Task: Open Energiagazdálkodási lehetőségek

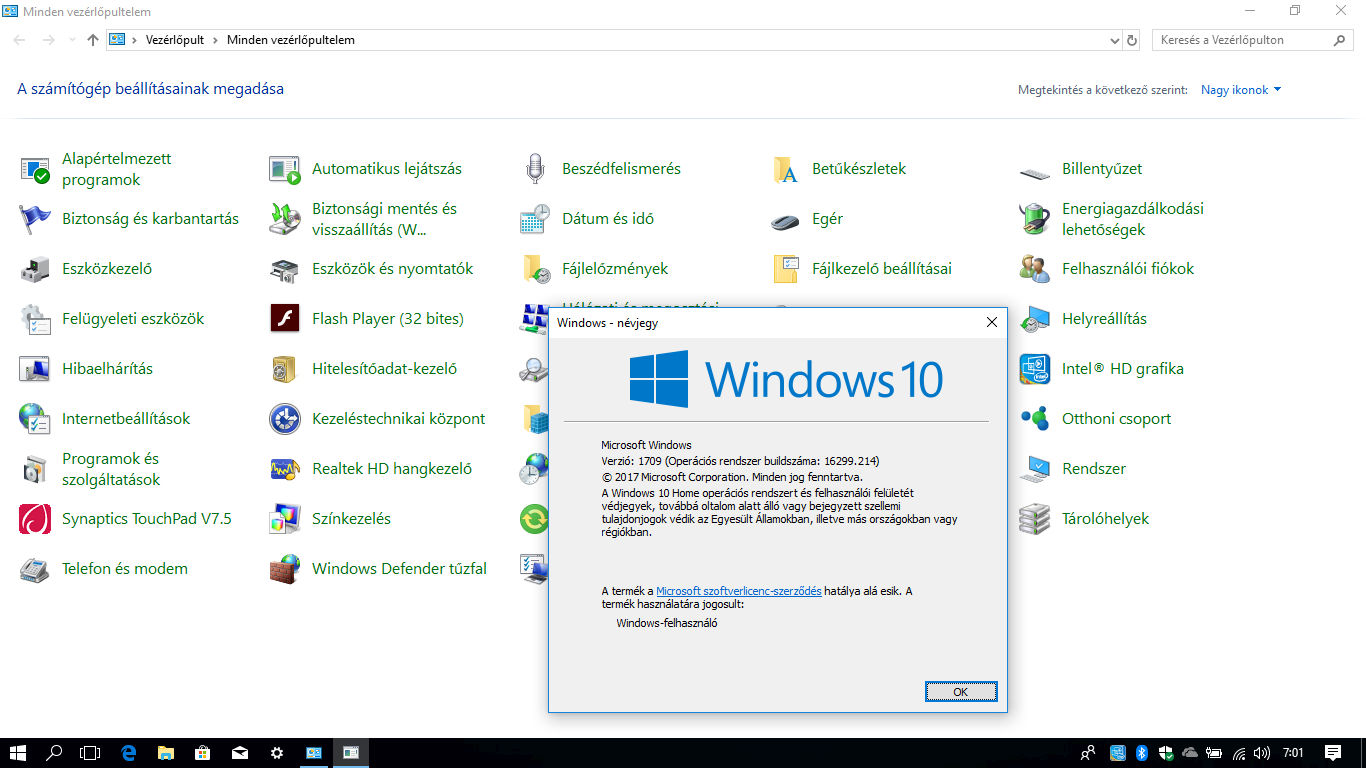Action: (1112, 219)
